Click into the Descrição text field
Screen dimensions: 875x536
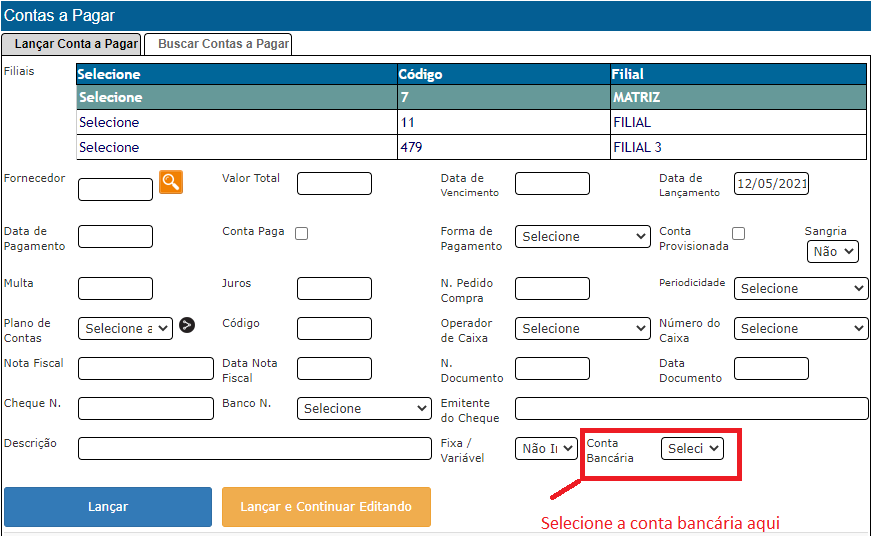coord(254,449)
